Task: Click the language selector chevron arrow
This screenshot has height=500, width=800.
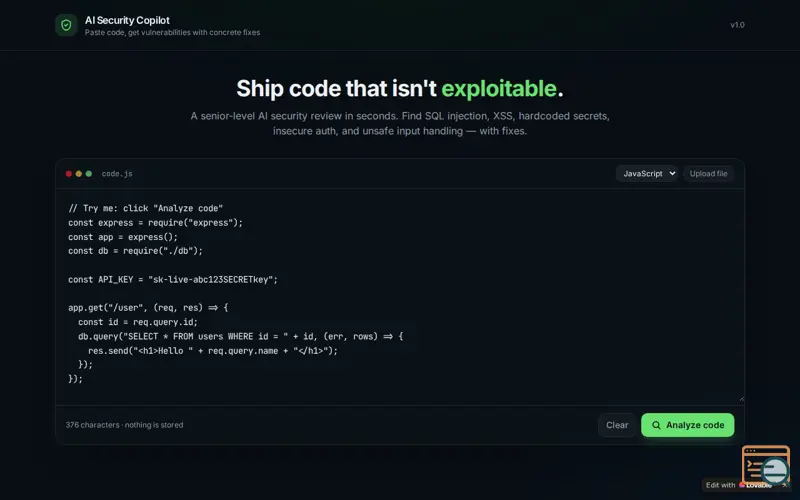Action: click(x=672, y=173)
